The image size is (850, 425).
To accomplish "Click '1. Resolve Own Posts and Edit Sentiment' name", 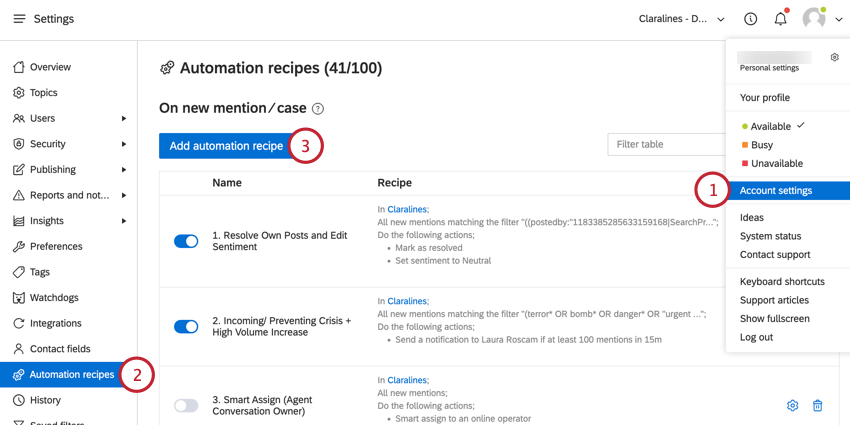I will click(x=280, y=241).
